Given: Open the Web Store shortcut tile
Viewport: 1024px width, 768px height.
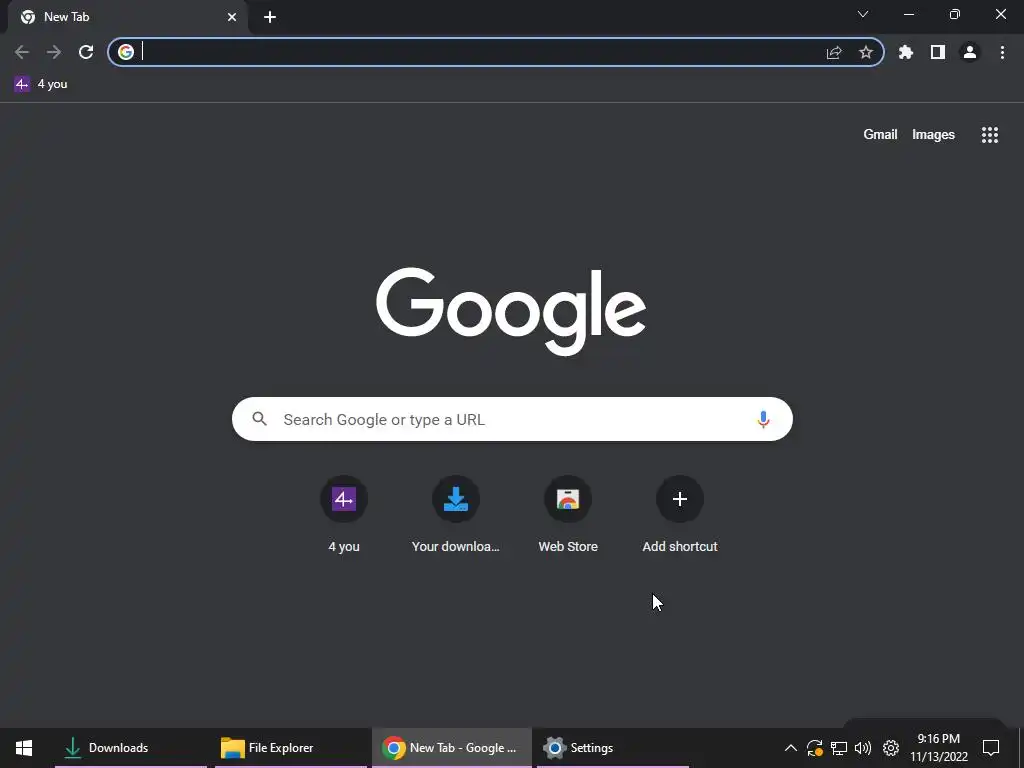Looking at the screenshot, I should click(568, 515).
